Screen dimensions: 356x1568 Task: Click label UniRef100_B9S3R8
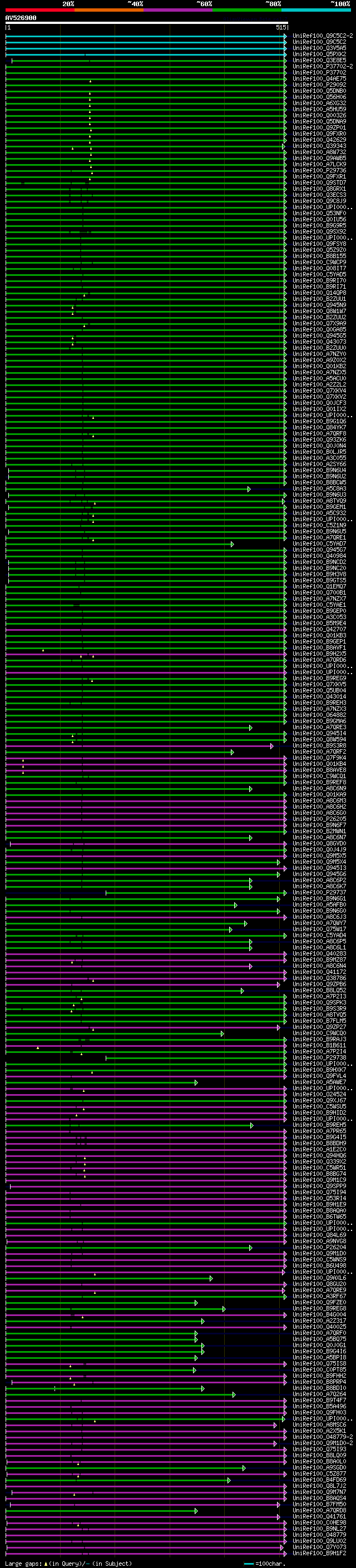point(319,745)
